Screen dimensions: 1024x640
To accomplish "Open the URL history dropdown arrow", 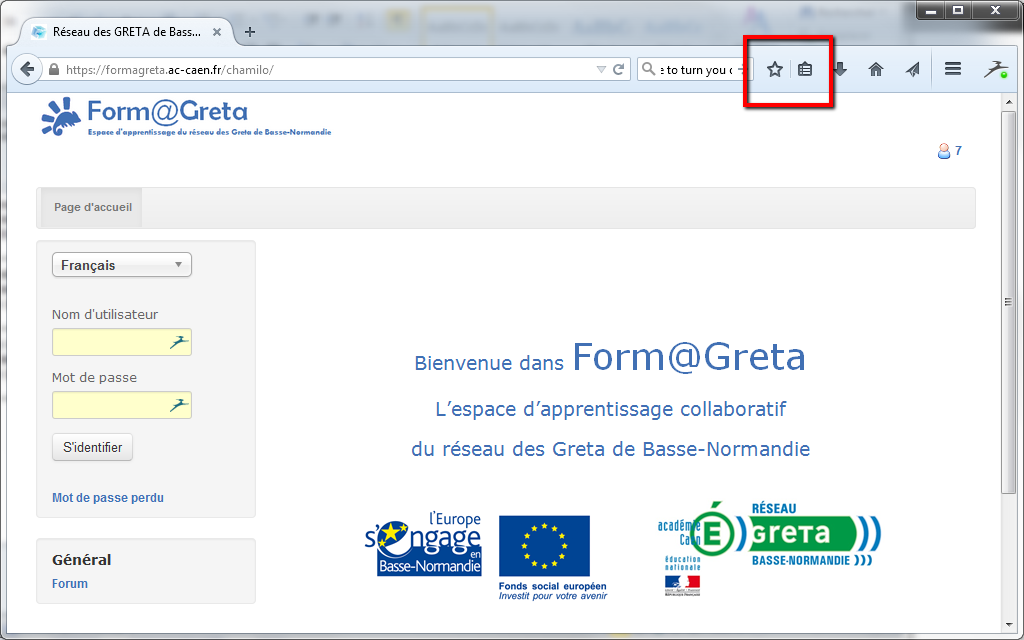I will [x=601, y=69].
